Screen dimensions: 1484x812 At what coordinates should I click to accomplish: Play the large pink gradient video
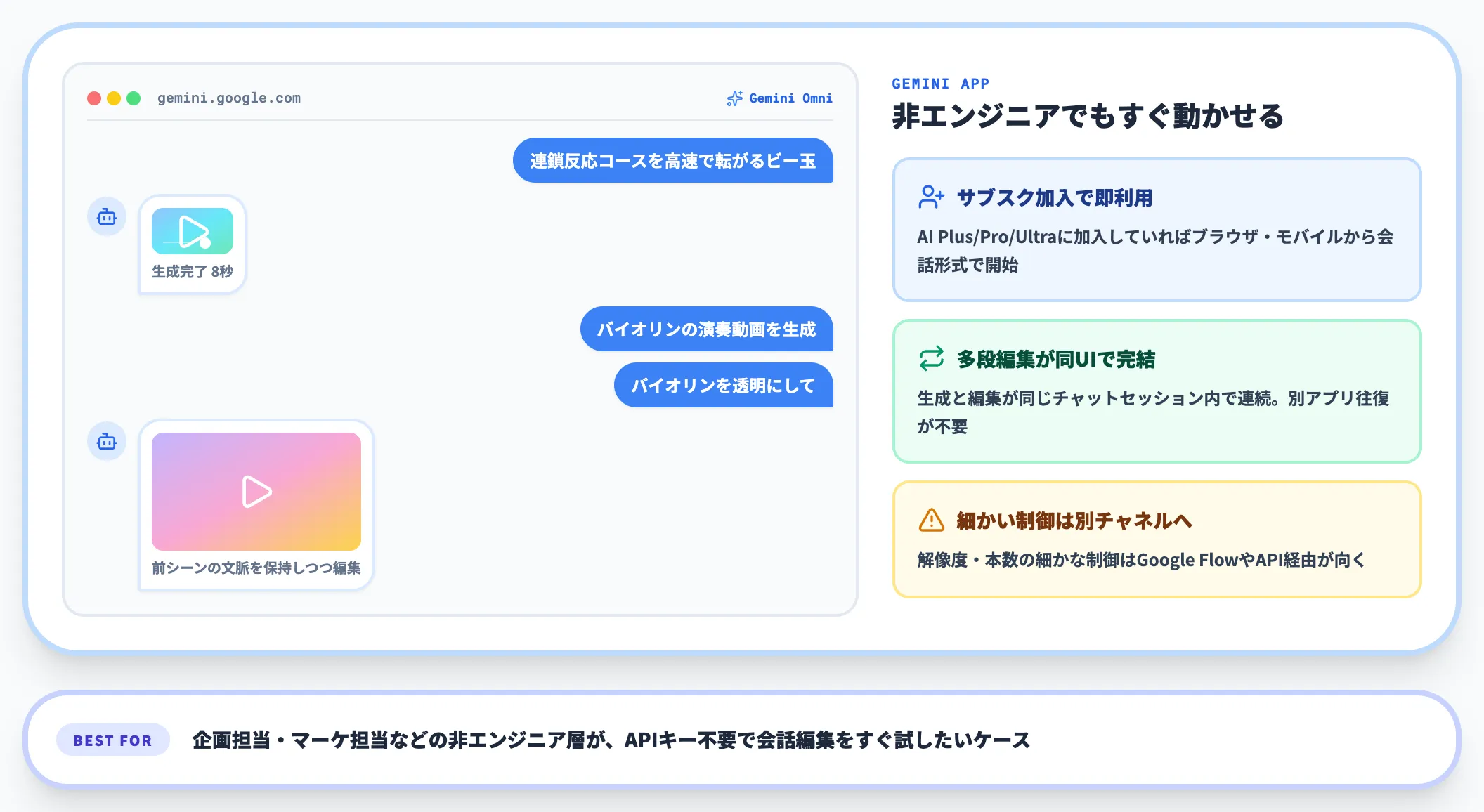(256, 492)
